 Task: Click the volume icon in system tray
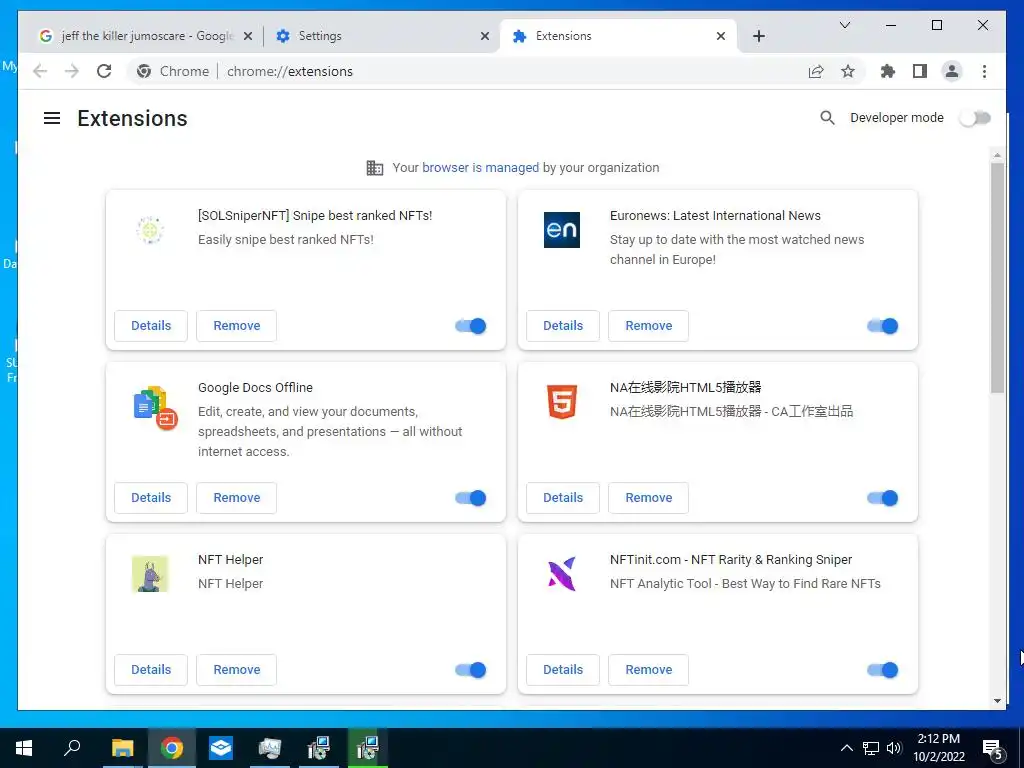click(894, 748)
